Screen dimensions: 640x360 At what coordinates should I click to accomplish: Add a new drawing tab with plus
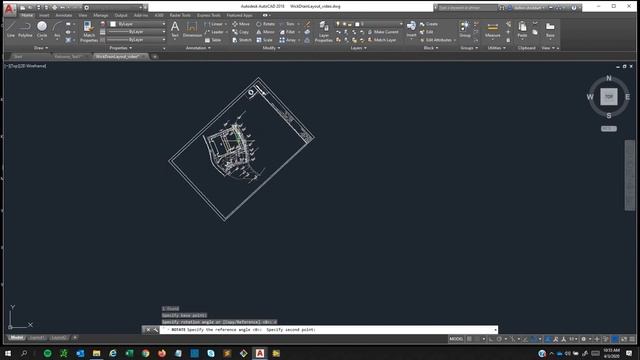(155, 56)
